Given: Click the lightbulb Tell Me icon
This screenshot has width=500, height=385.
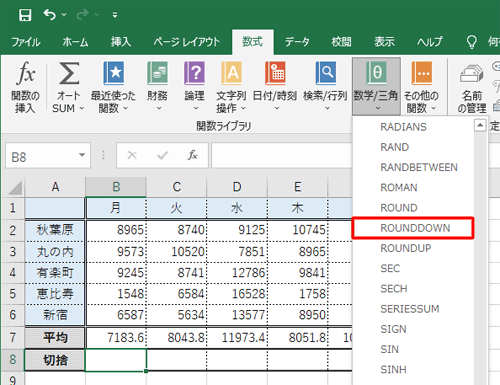Looking at the screenshot, I should (471, 42).
